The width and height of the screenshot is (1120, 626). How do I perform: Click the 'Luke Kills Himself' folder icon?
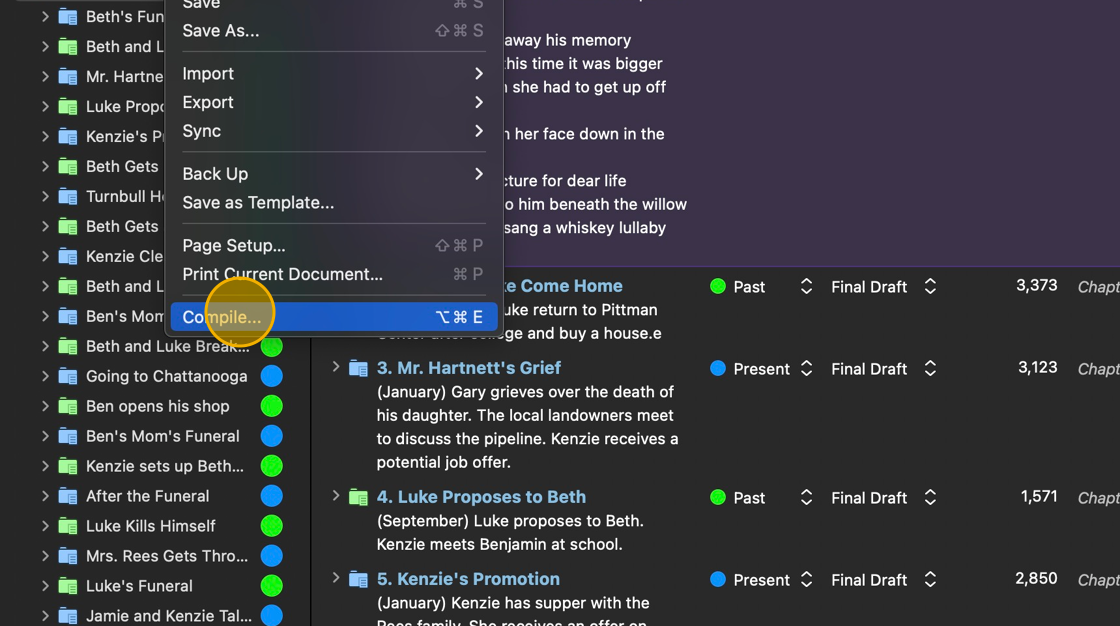point(68,526)
